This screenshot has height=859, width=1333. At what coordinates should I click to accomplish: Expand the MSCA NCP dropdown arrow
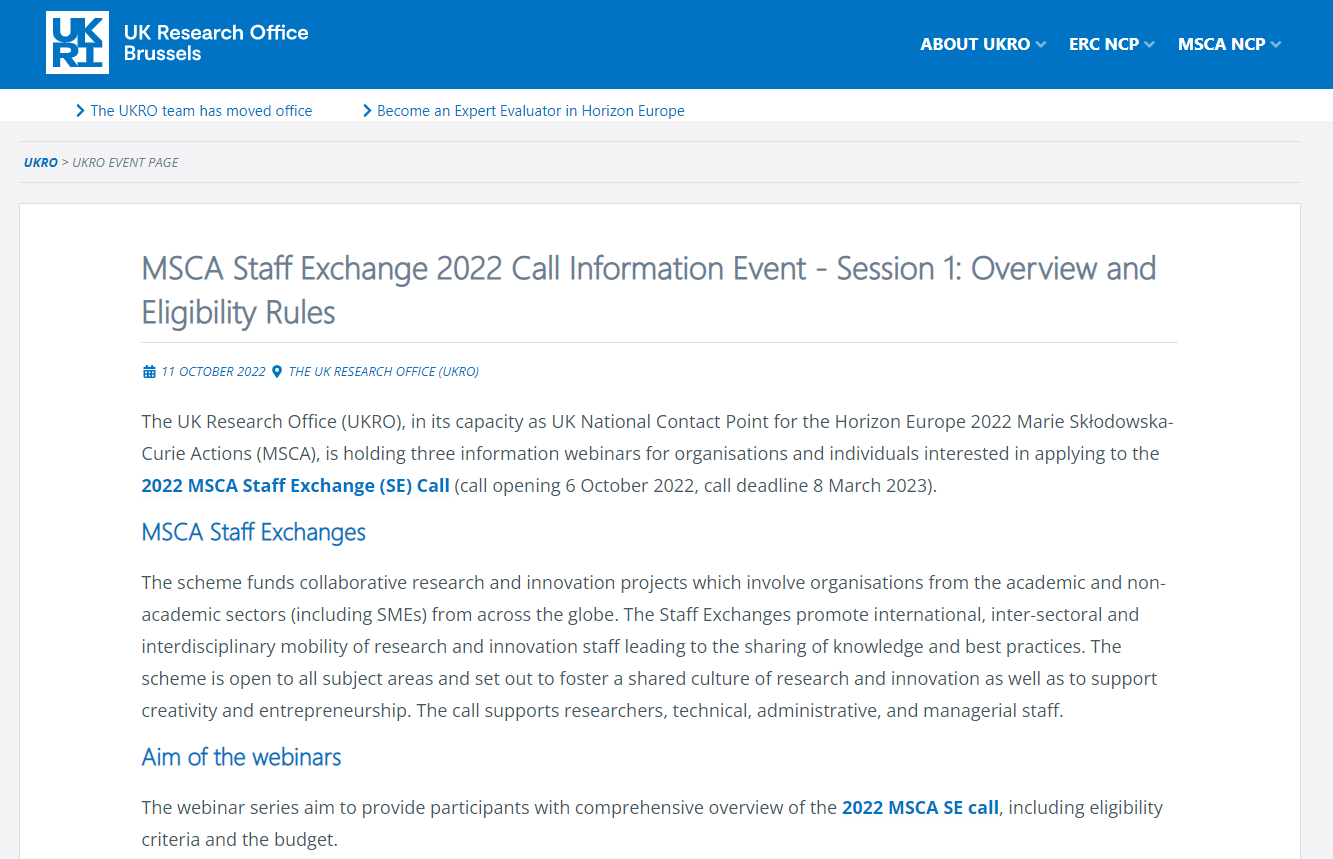[x=1276, y=44]
